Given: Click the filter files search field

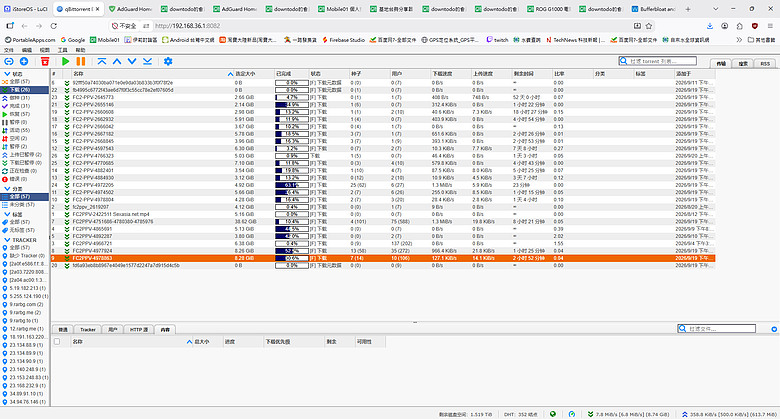Looking at the screenshot, I should coord(716,328).
